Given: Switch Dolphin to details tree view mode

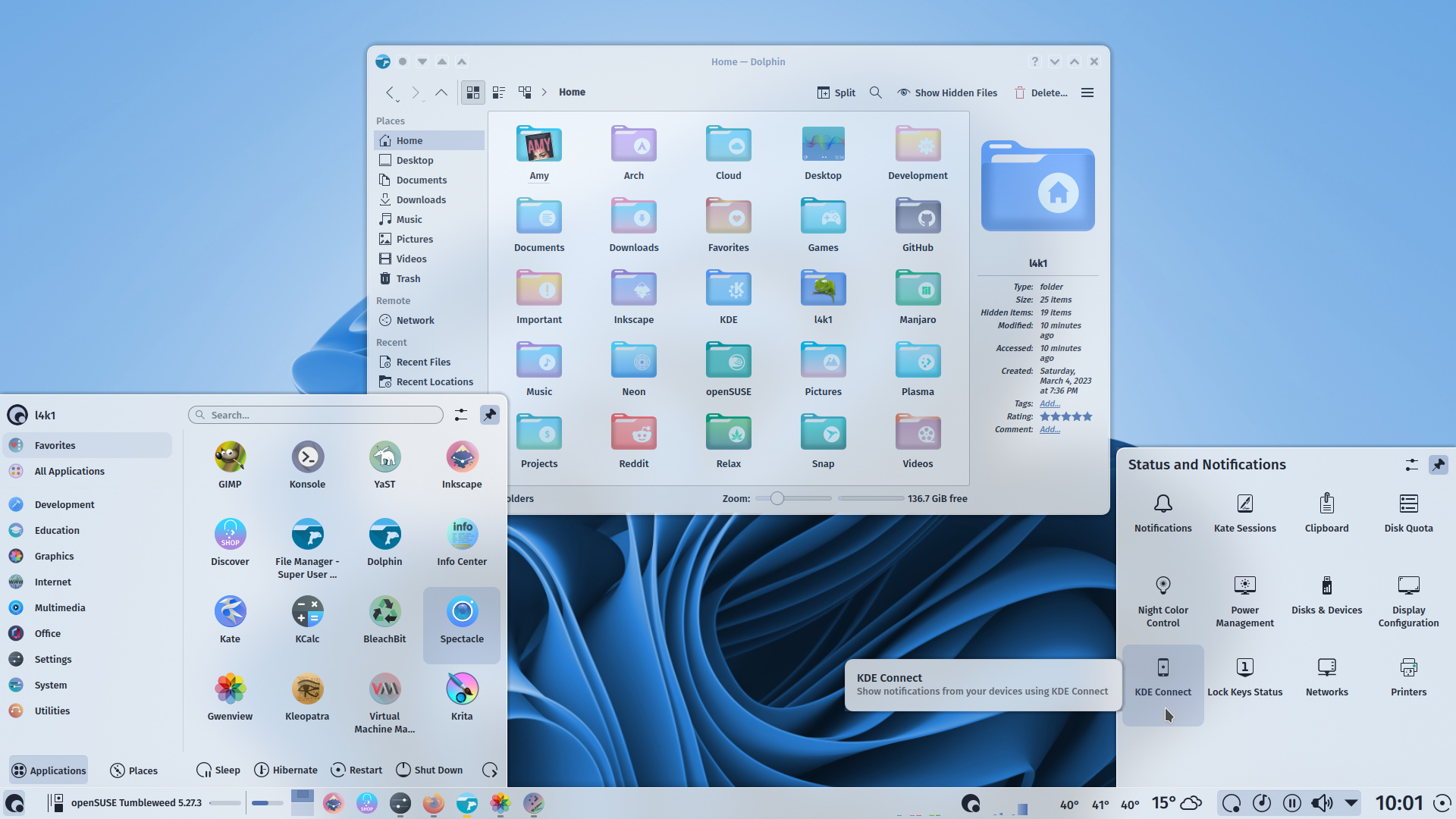Looking at the screenshot, I should pos(525,93).
